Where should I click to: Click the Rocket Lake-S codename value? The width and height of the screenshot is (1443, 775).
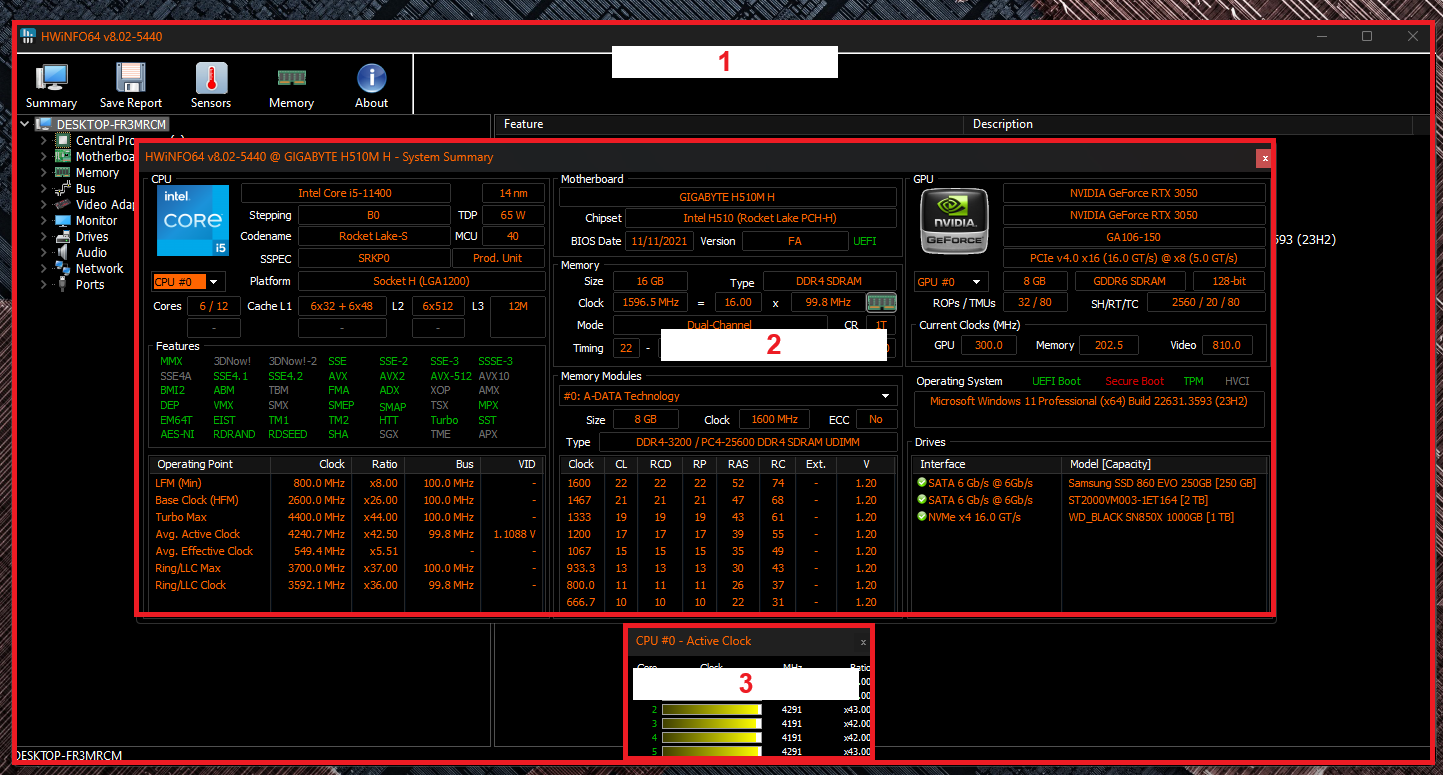(x=374, y=237)
